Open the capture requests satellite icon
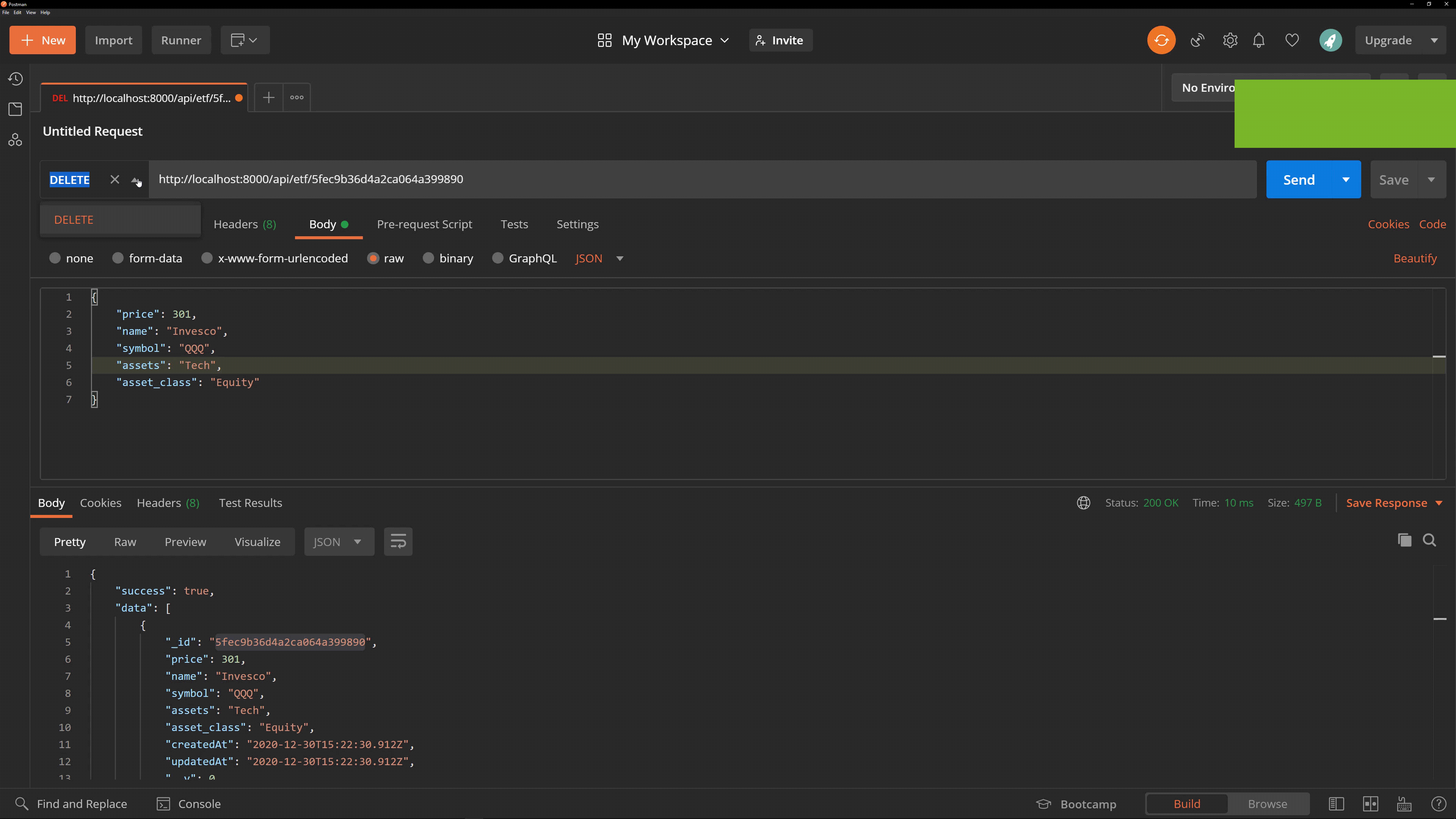 tap(1197, 40)
